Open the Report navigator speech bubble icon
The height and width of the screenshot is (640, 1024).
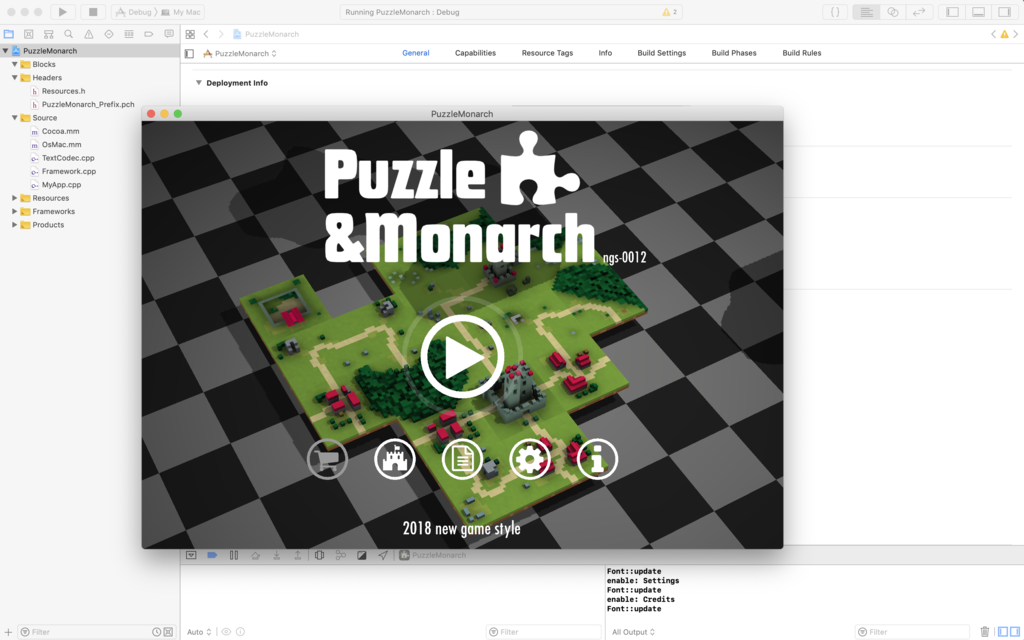[169, 34]
